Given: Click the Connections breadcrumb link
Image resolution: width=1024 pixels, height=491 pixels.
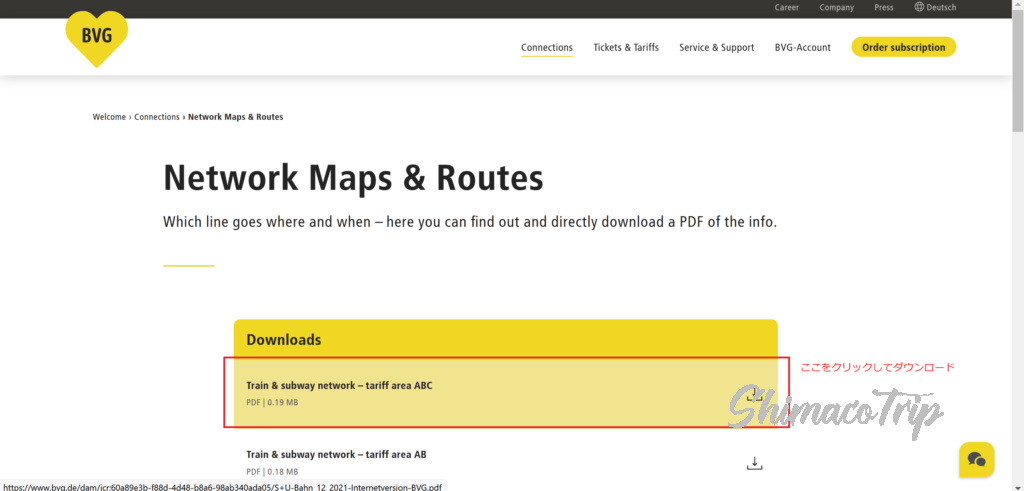Looking at the screenshot, I should [x=157, y=117].
